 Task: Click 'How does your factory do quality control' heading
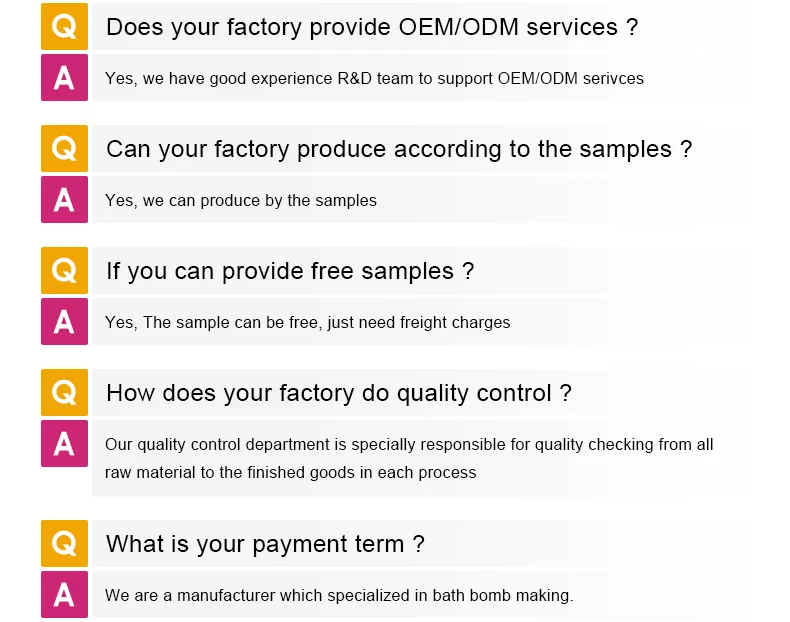pos(338,393)
